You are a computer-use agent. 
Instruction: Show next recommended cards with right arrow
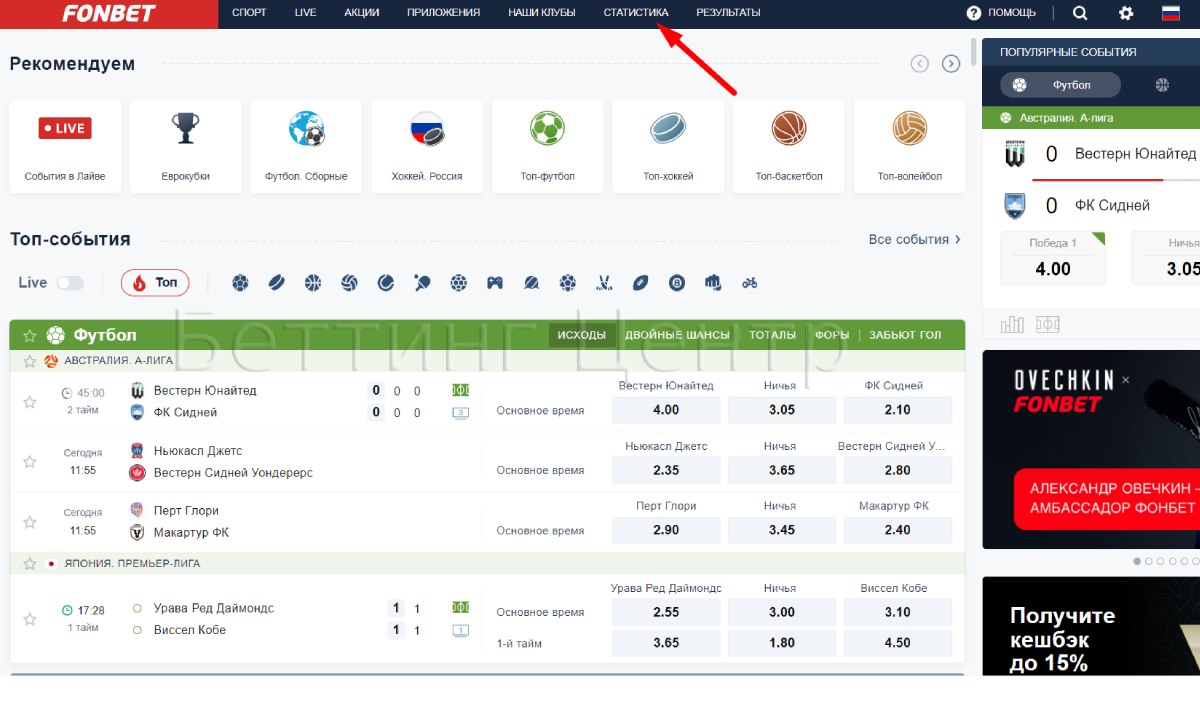pos(951,64)
